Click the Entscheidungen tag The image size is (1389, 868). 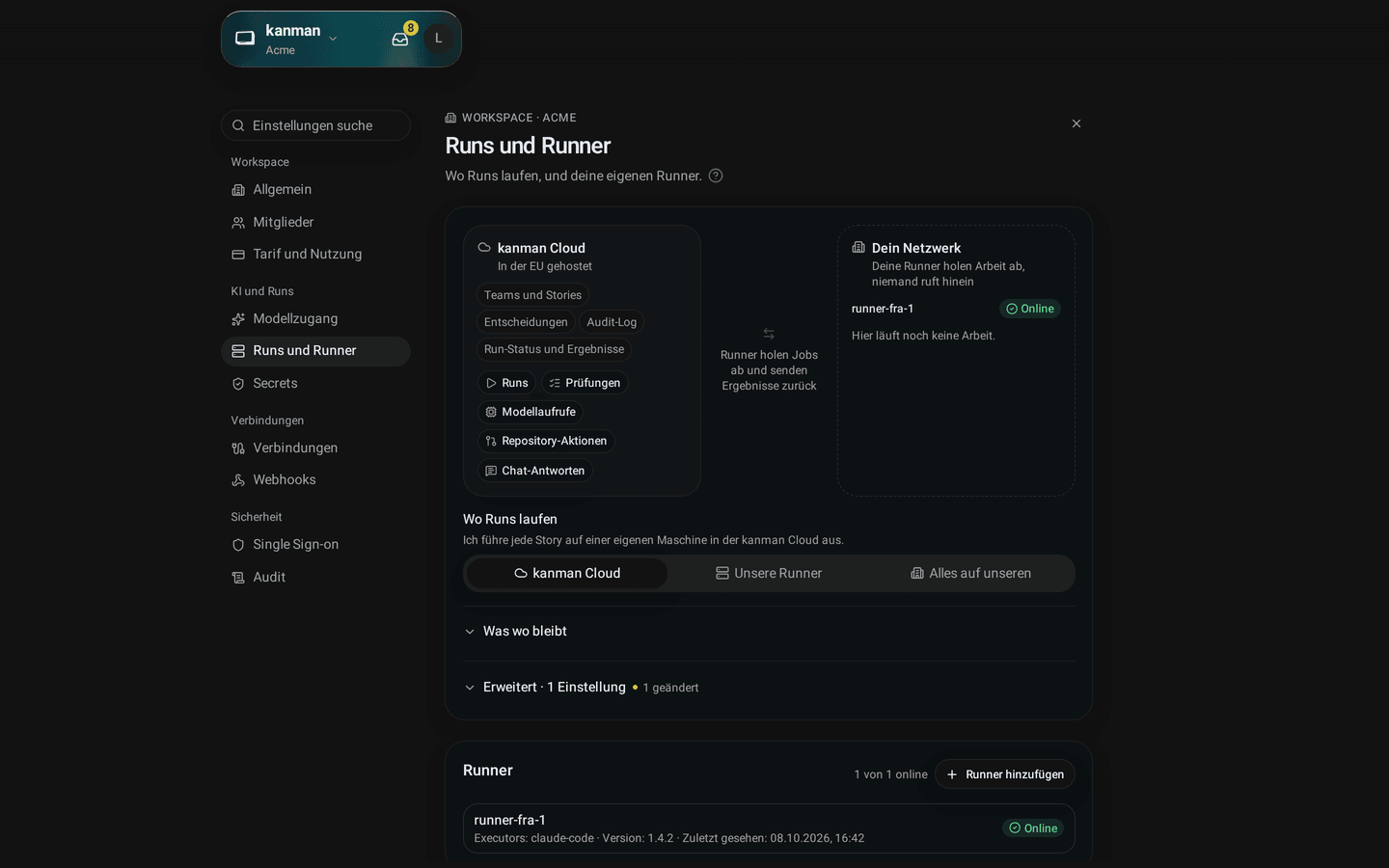[526, 322]
